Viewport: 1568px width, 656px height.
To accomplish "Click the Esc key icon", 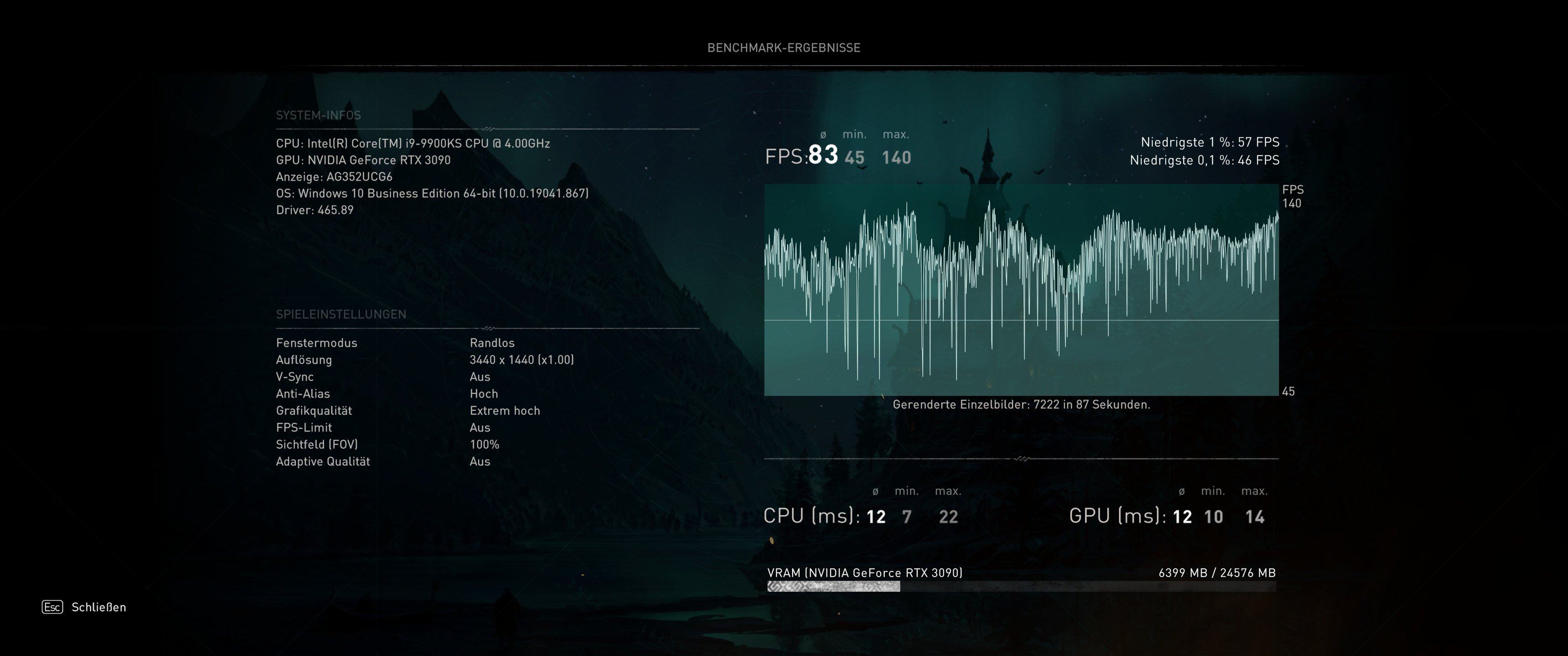I will click(x=52, y=607).
